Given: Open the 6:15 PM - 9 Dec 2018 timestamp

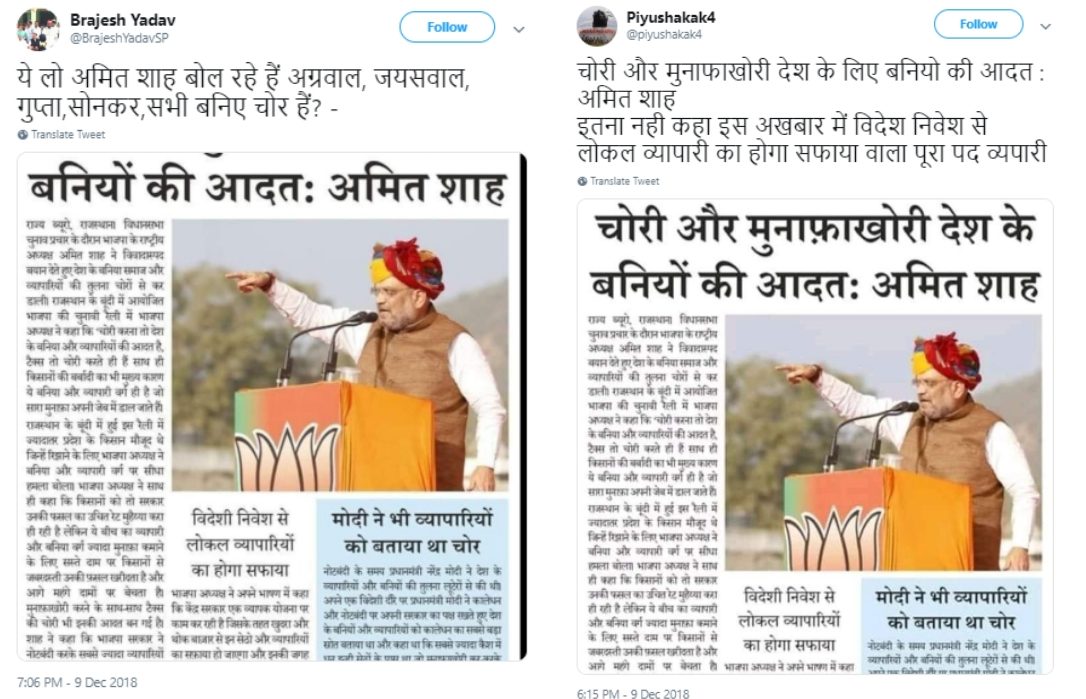Looking at the screenshot, I should click(x=633, y=693).
